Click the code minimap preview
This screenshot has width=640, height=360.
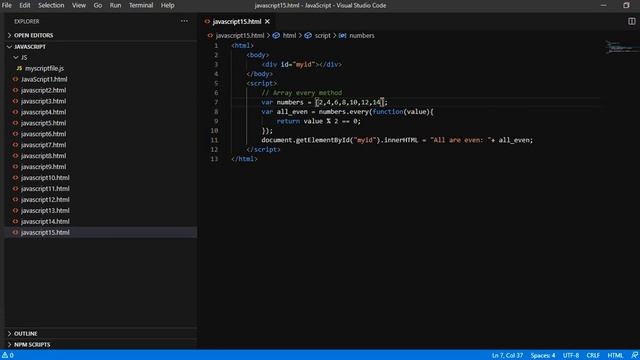click(x=621, y=47)
